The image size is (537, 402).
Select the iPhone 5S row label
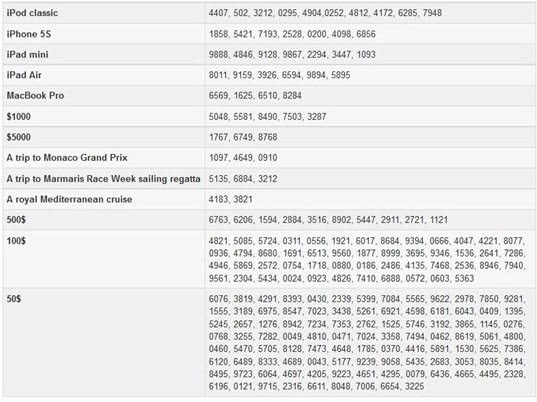[29, 34]
